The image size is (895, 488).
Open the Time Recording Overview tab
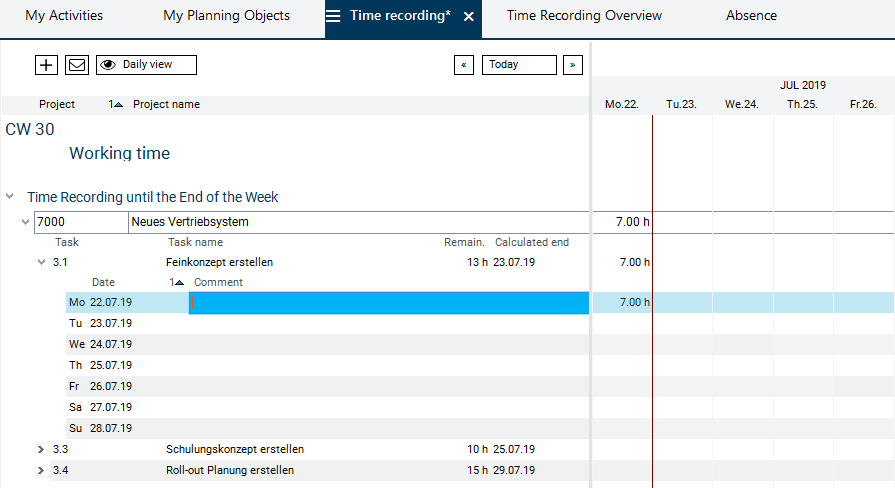coord(584,16)
